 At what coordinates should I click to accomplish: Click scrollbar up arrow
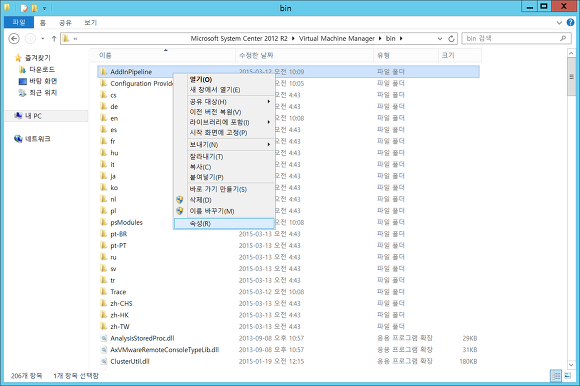[x=571, y=53]
